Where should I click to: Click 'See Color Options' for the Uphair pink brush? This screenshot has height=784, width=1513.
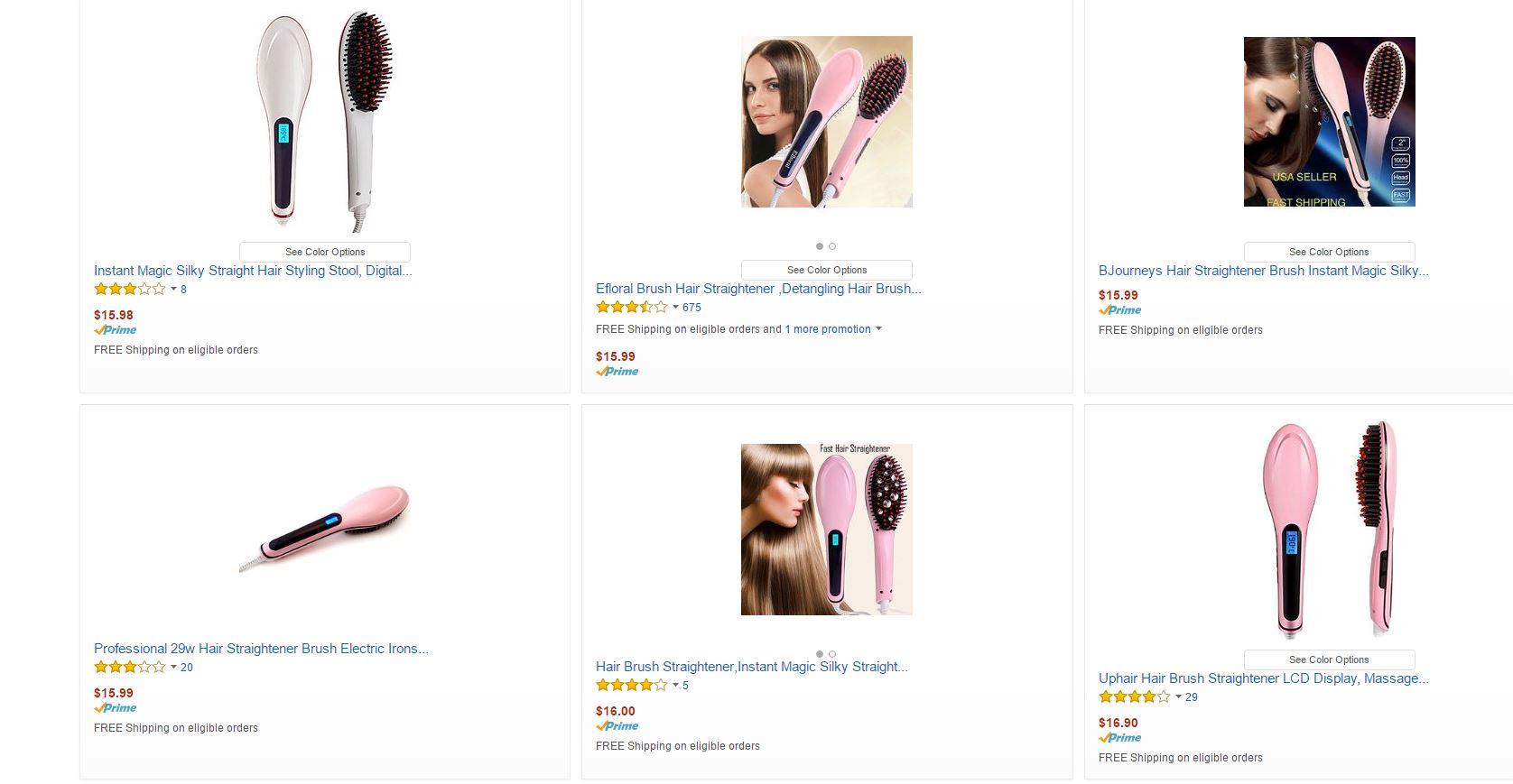click(1329, 660)
